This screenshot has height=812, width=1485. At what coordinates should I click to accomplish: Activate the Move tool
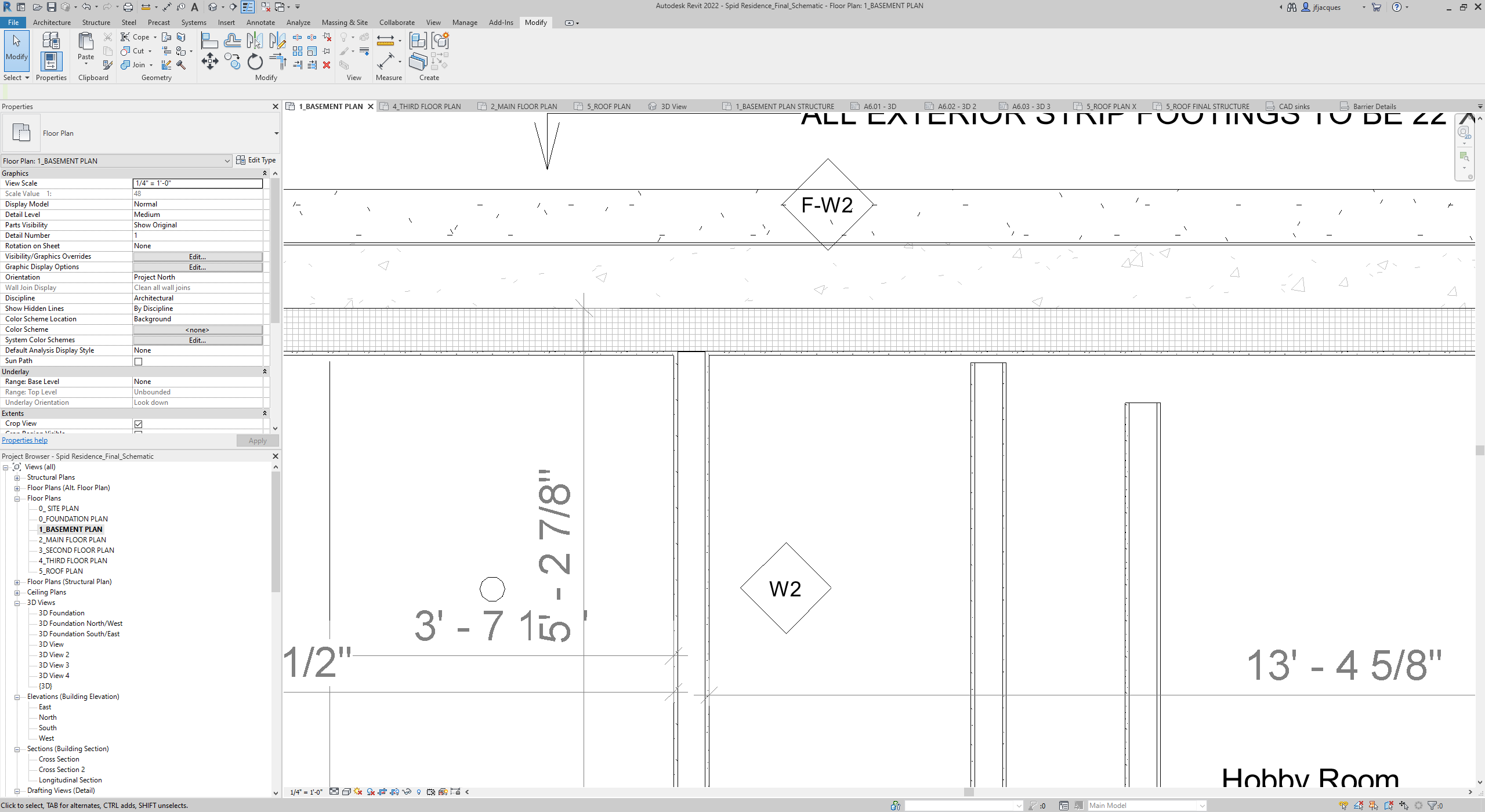[209, 61]
